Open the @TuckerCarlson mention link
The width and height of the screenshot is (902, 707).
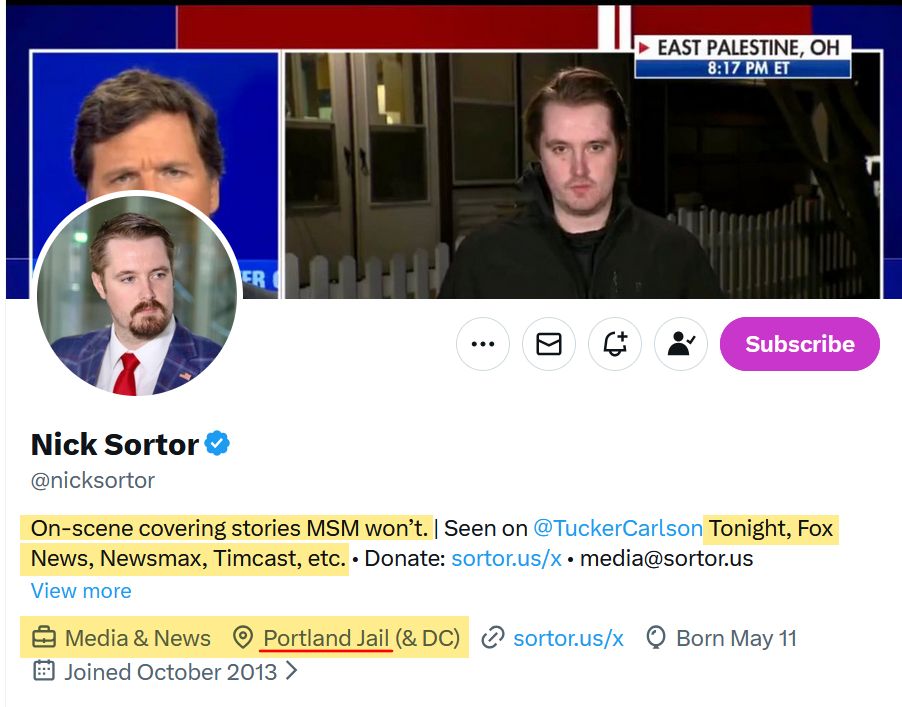[x=617, y=528]
